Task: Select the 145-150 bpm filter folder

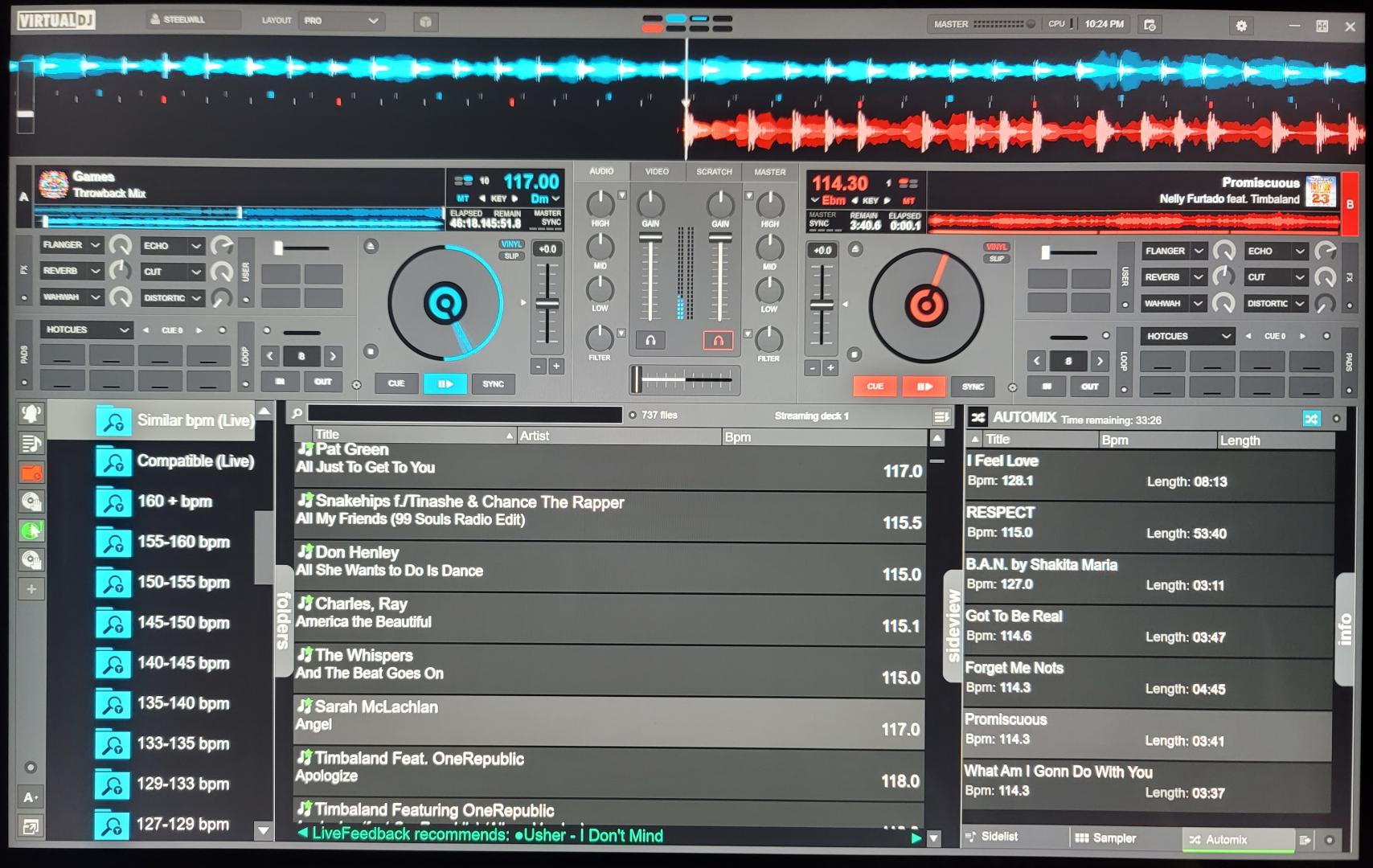Action: click(163, 623)
